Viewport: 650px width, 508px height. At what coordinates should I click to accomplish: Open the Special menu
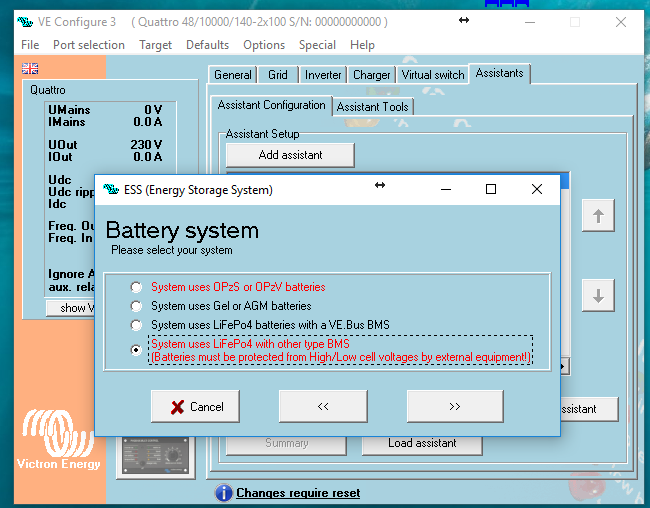317,45
